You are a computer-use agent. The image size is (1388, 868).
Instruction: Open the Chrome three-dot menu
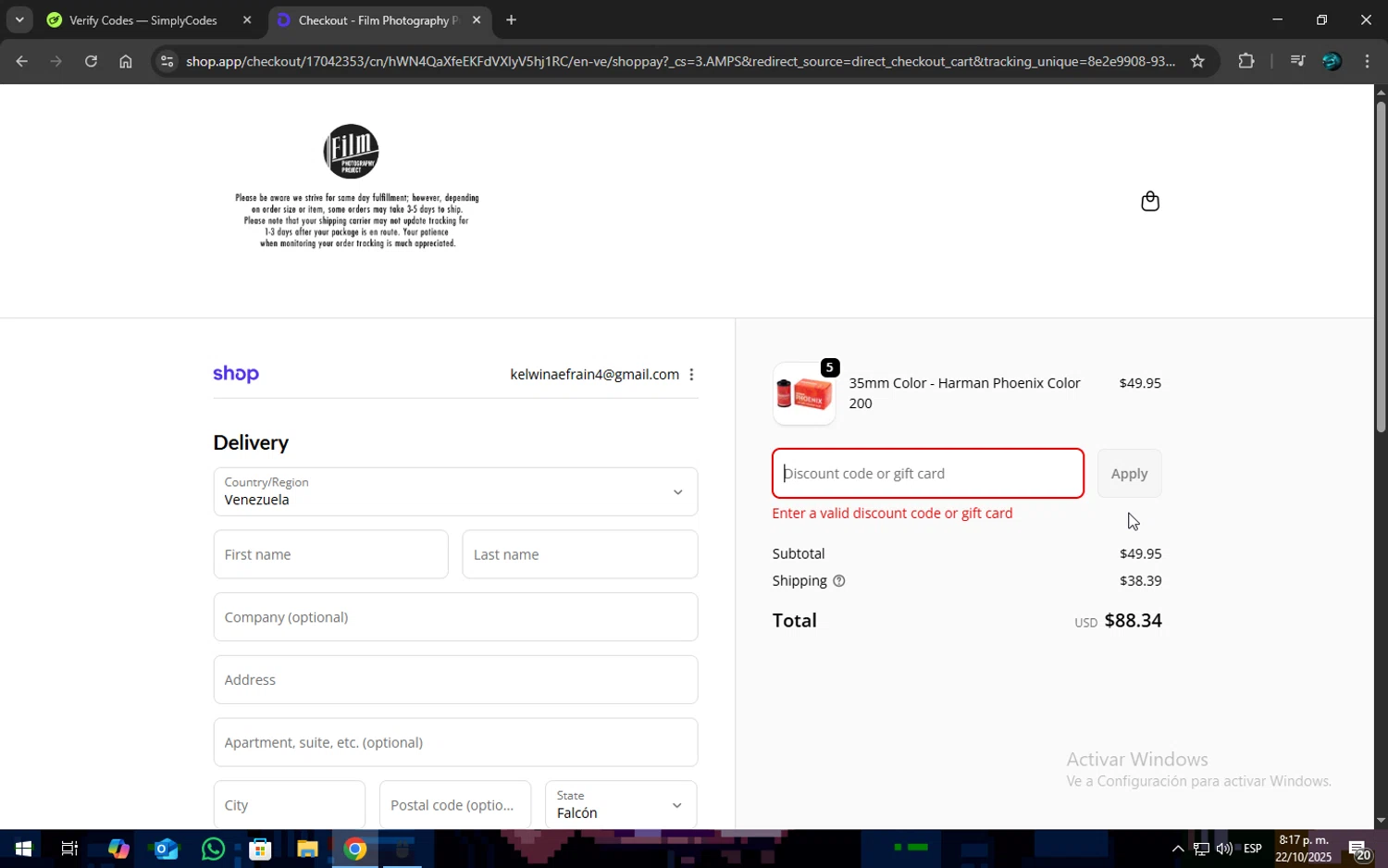1367,61
